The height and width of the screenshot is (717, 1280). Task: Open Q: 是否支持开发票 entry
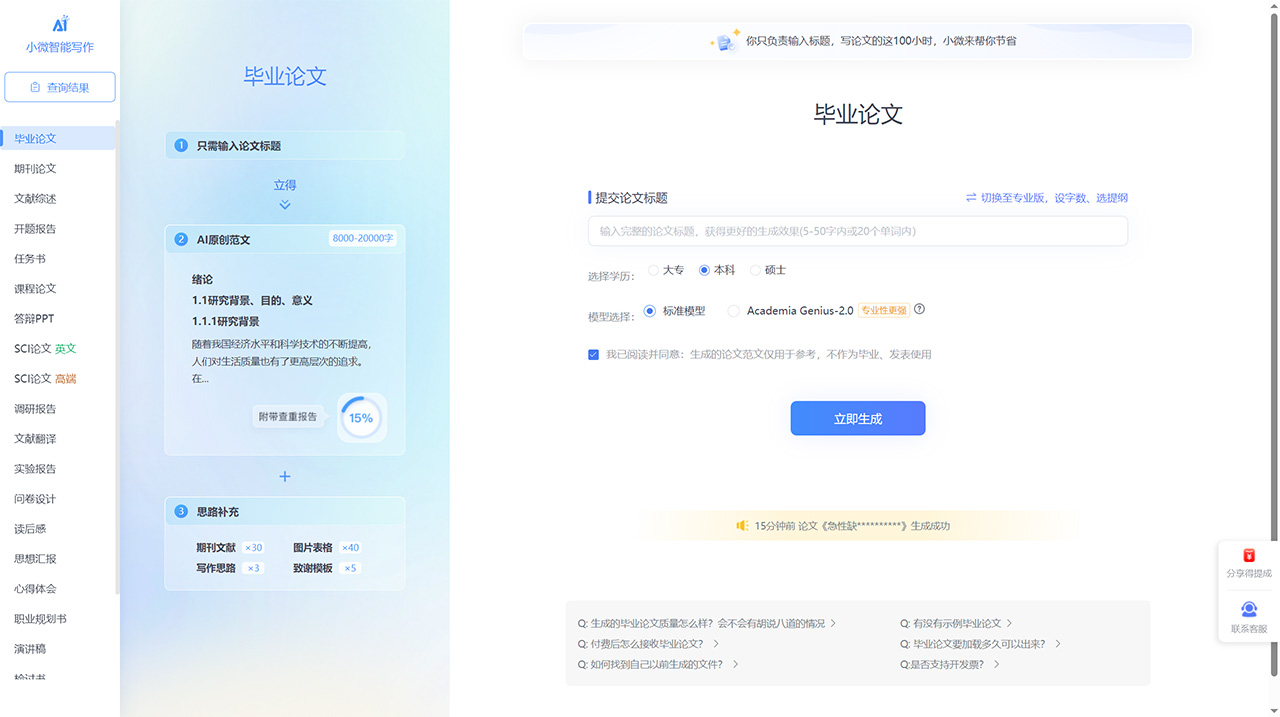pyautogui.click(x=949, y=663)
